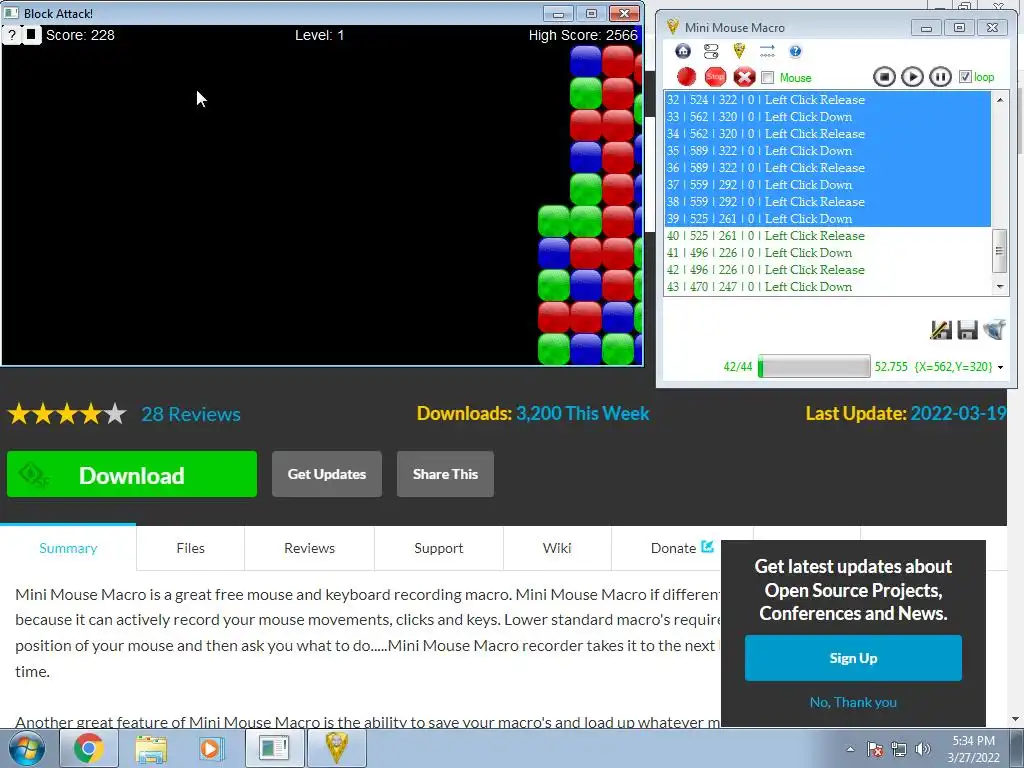Image resolution: width=1024 pixels, height=768 pixels.
Task: Enable the Mouse recording checkbox
Action: coord(768,78)
